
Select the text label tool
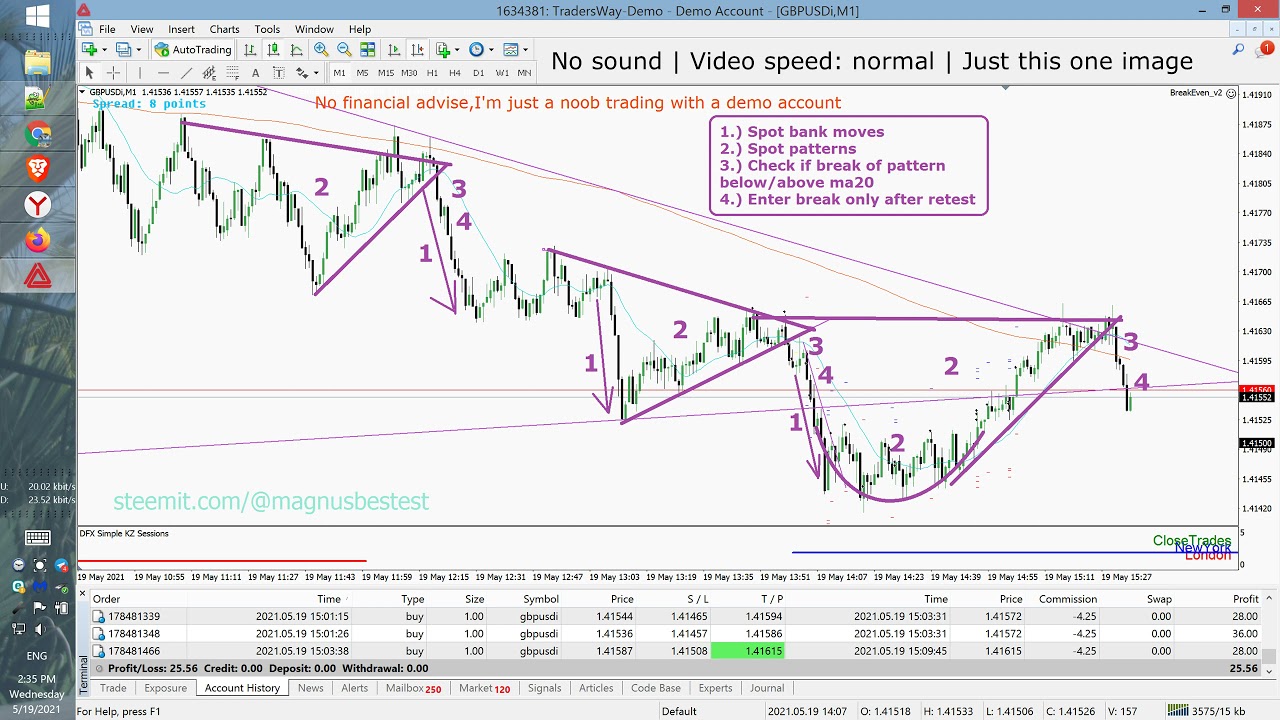coord(278,73)
